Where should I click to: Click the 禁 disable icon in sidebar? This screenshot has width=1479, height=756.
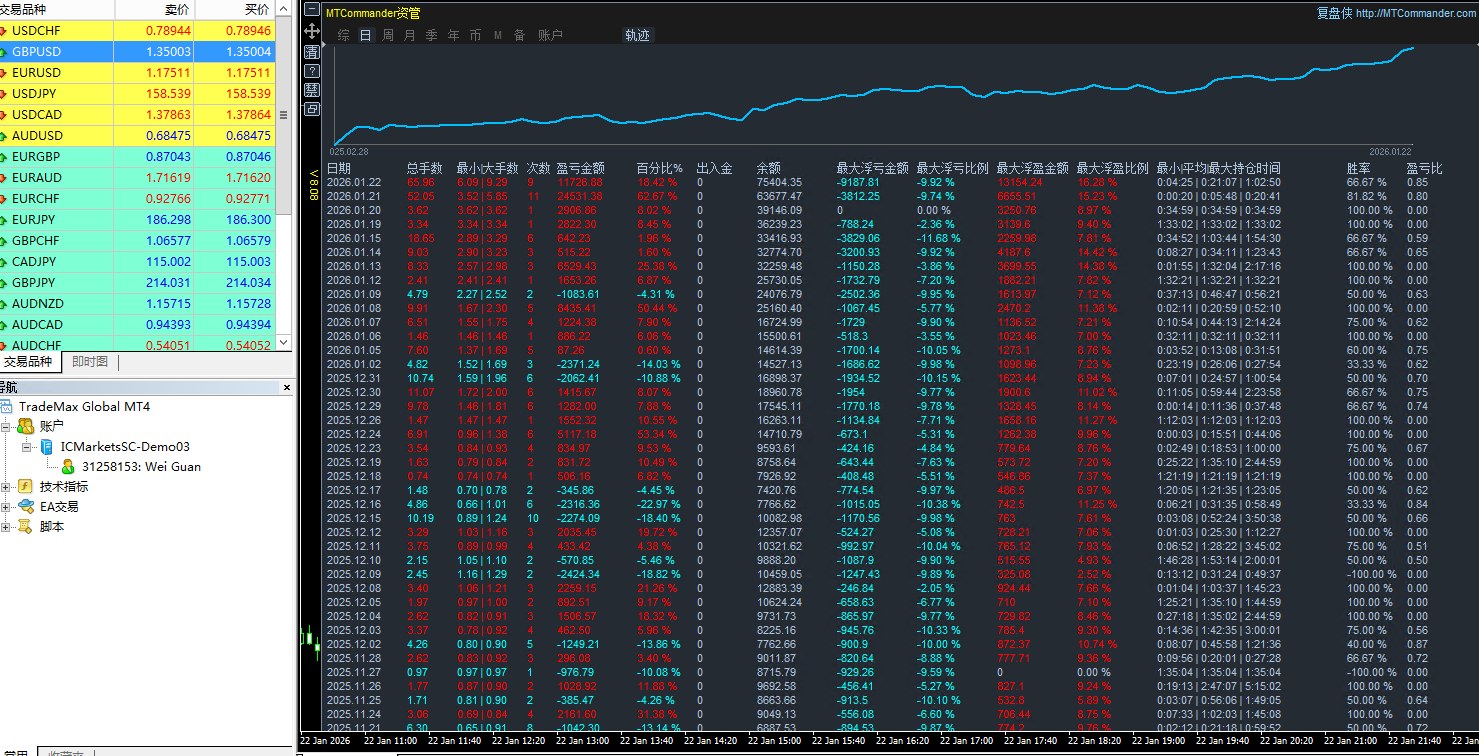(312, 90)
